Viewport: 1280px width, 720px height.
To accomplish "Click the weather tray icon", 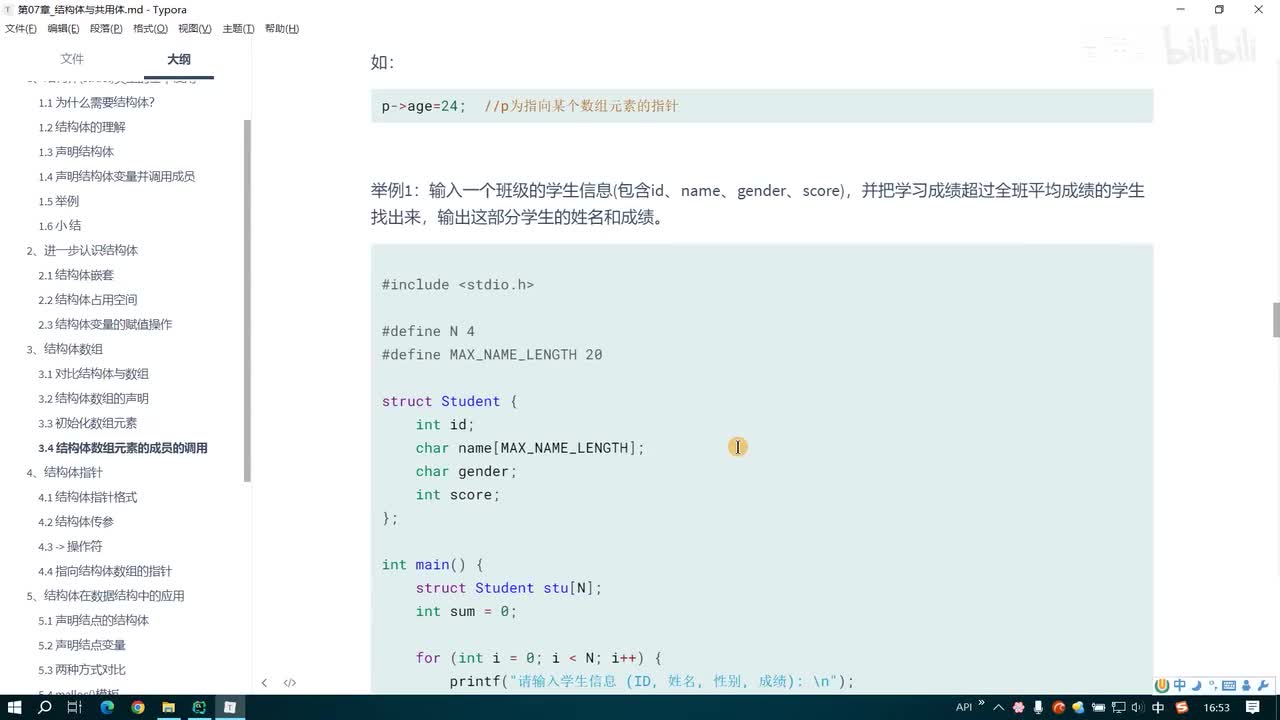I will [x=1078, y=707].
